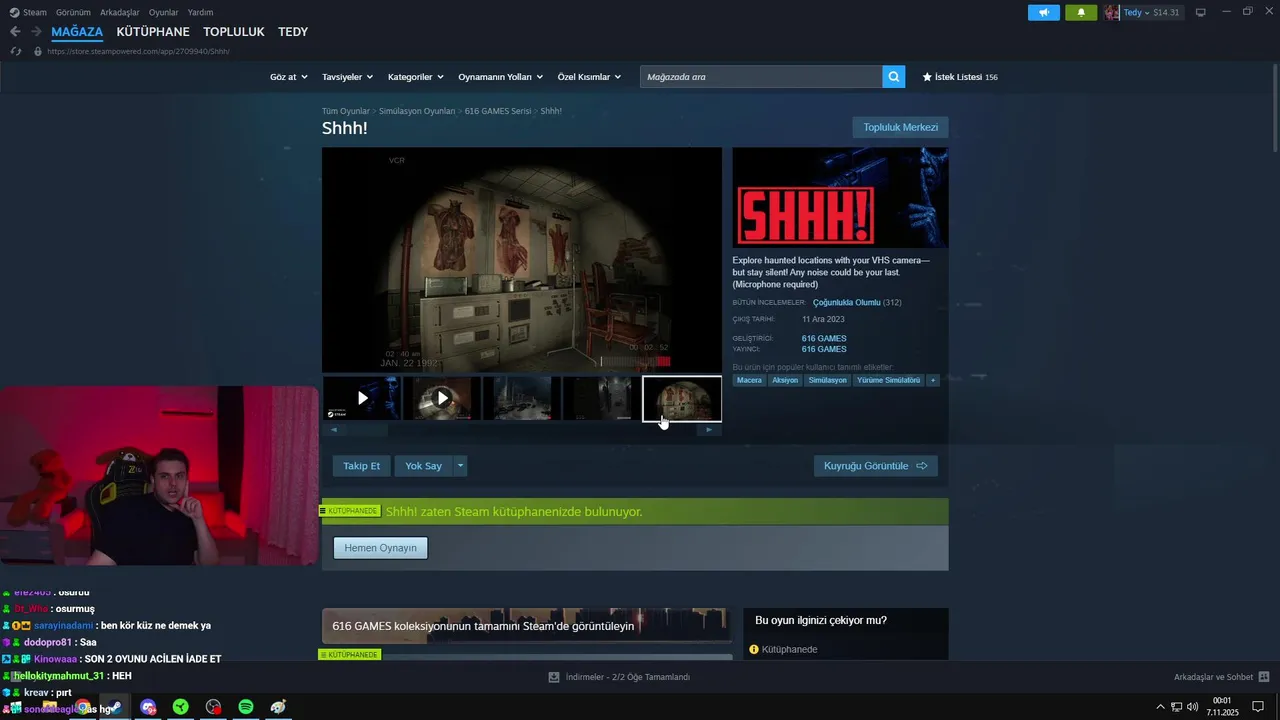Enter Big Picture mode via monitor icon
Viewport: 1280px width, 720px height.
(1200, 12)
